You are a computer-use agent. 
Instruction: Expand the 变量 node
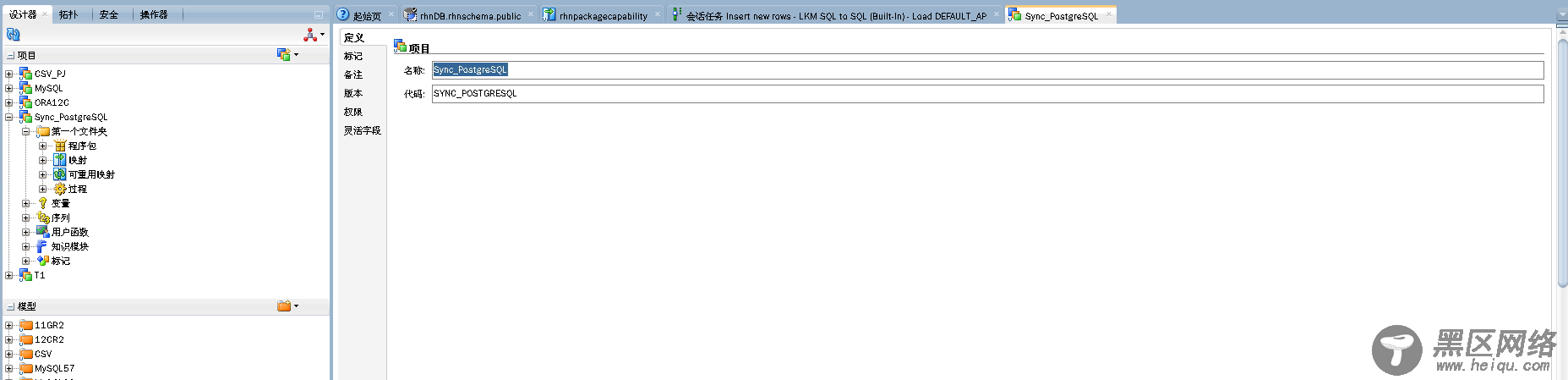pyautogui.click(x=26, y=203)
